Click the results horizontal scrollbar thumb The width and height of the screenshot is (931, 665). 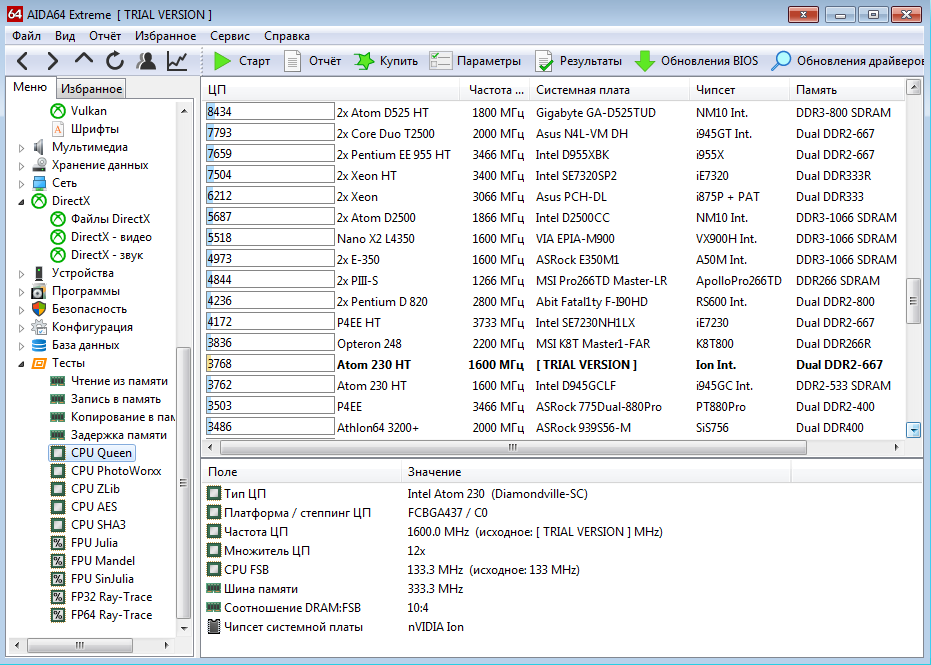514,447
